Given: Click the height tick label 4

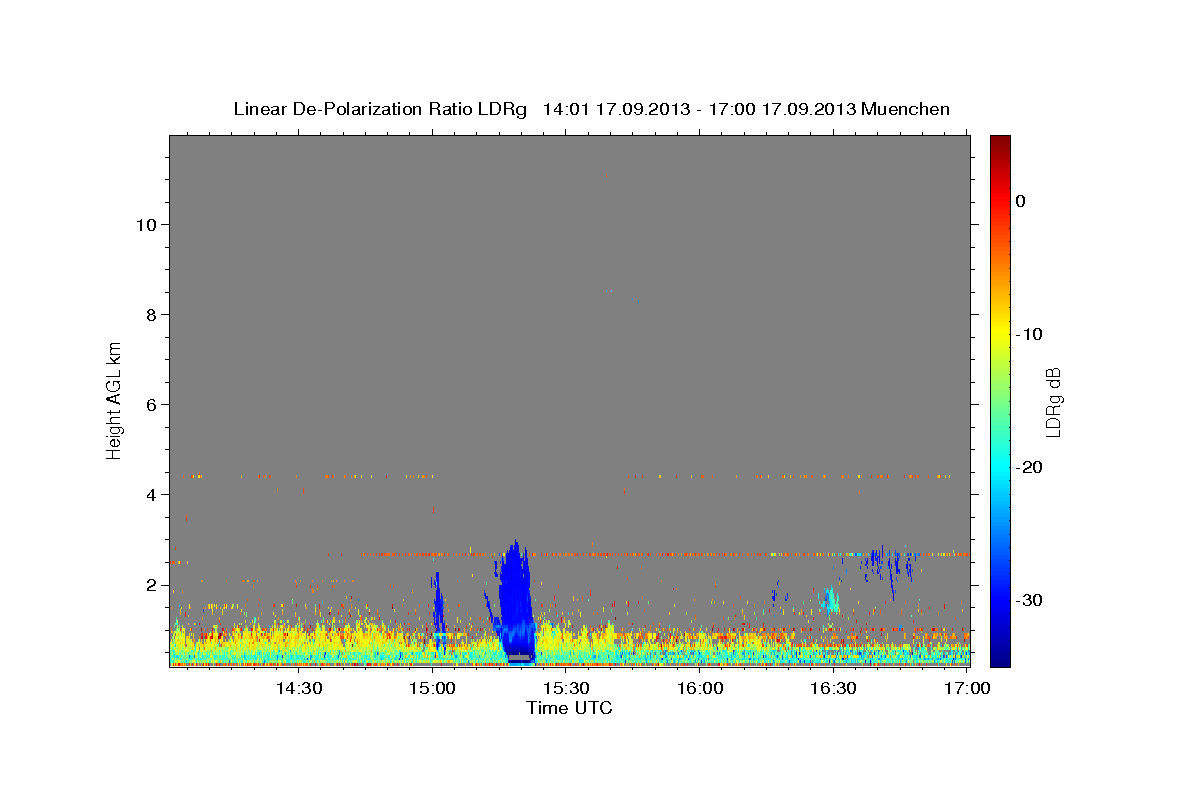Looking at the screenshot, I should (152, 494).
